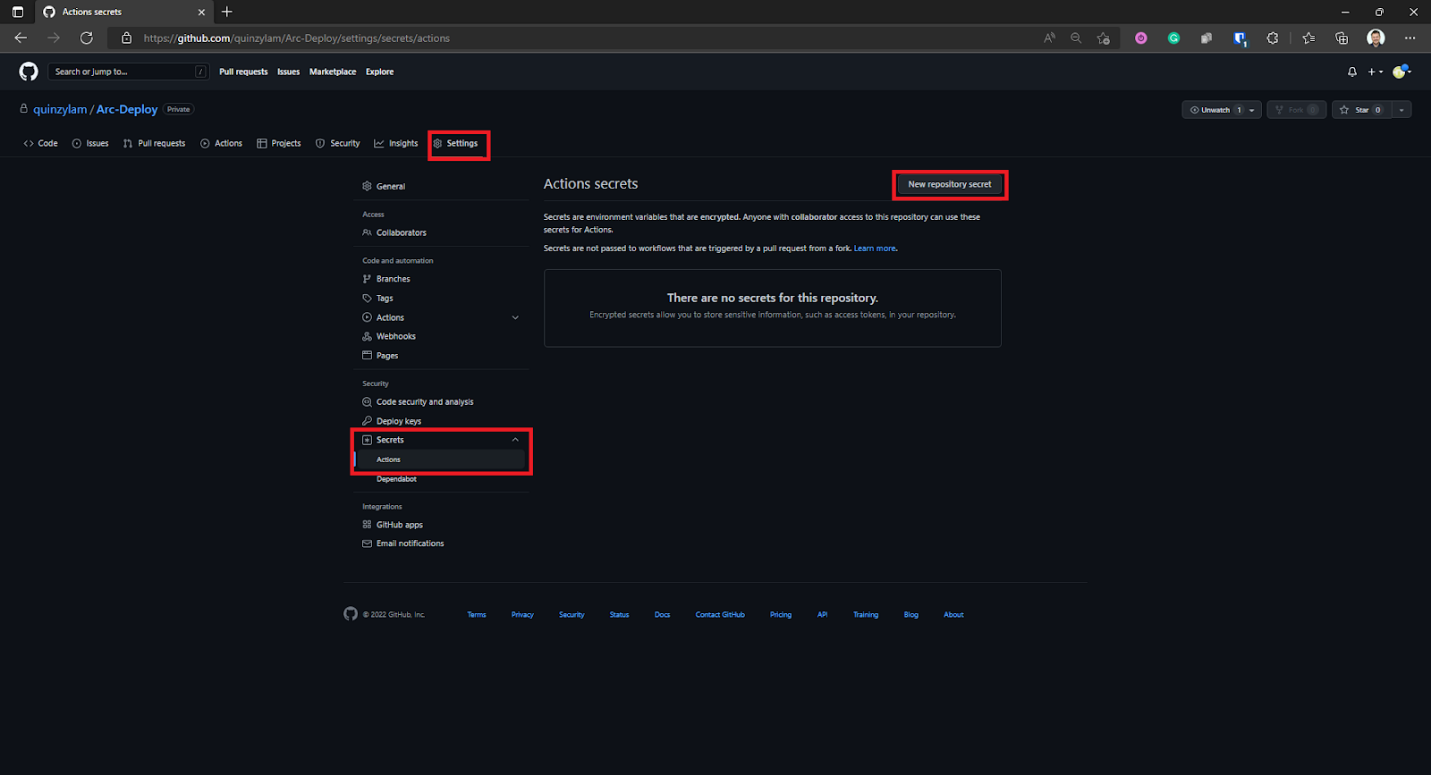
Task: Open a new browser tab
Action: (227, 12)
